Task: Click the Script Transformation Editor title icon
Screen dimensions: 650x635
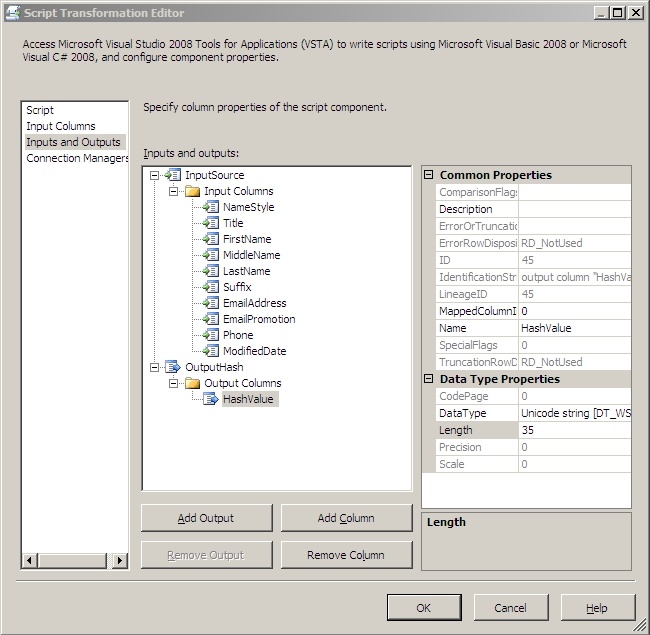Action: pos(13,13)
